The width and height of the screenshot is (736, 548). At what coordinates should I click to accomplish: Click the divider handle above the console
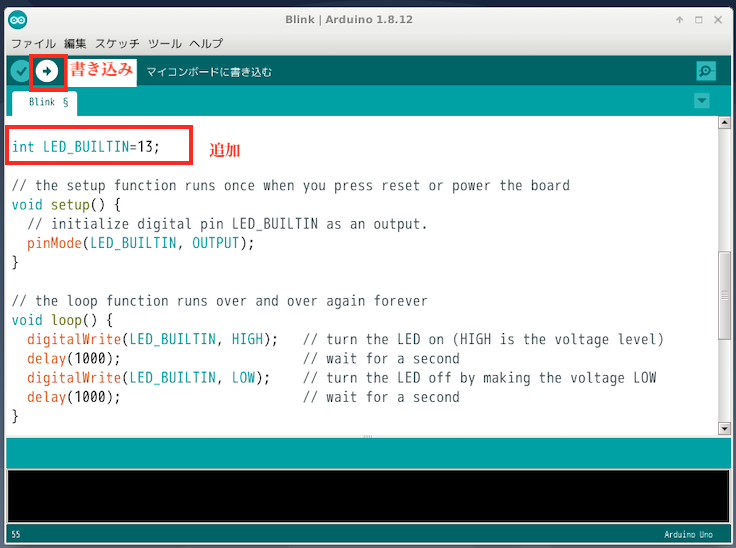[367, 437]
